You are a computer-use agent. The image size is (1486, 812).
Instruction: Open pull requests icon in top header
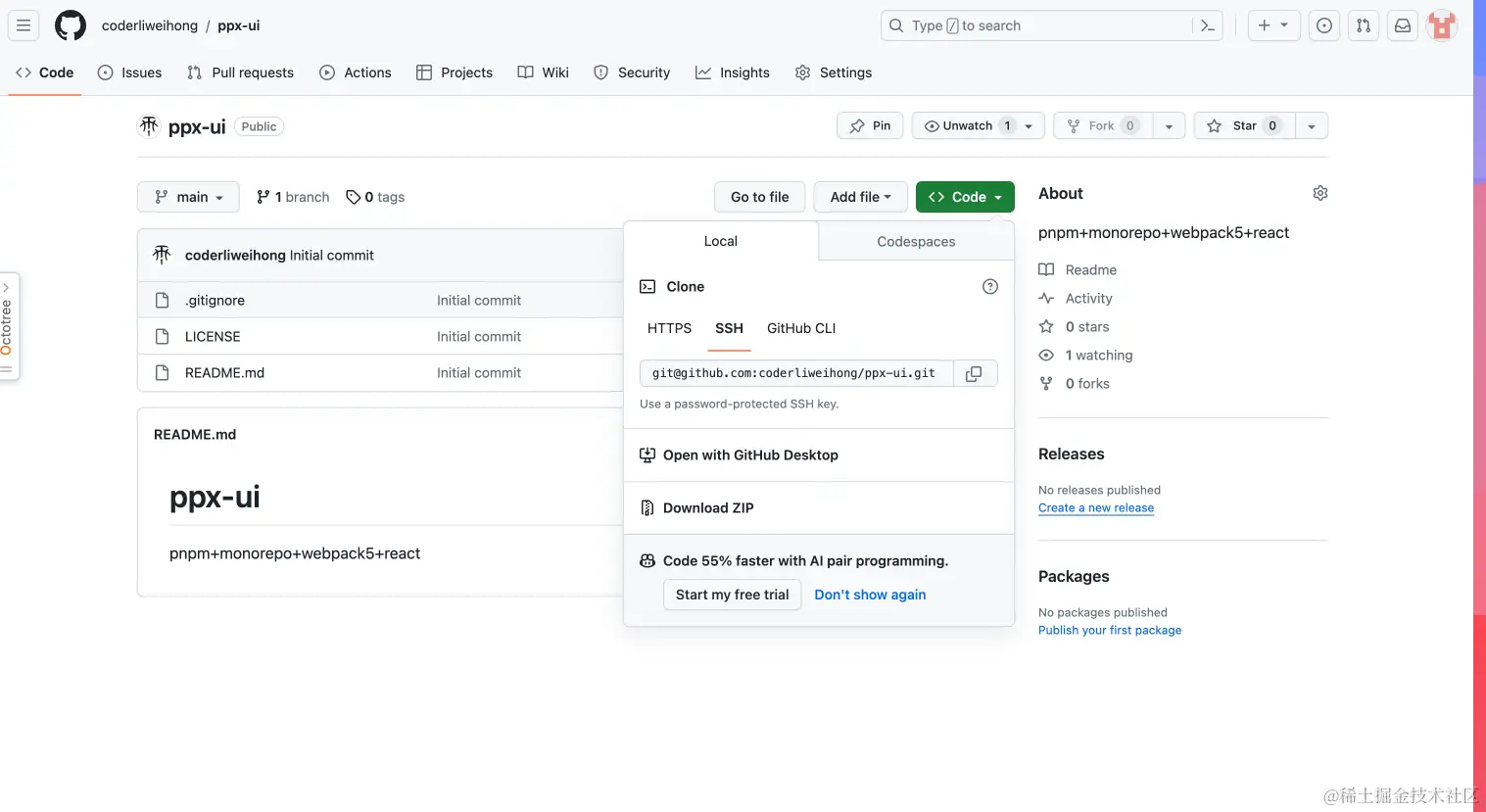[1364, 25]
